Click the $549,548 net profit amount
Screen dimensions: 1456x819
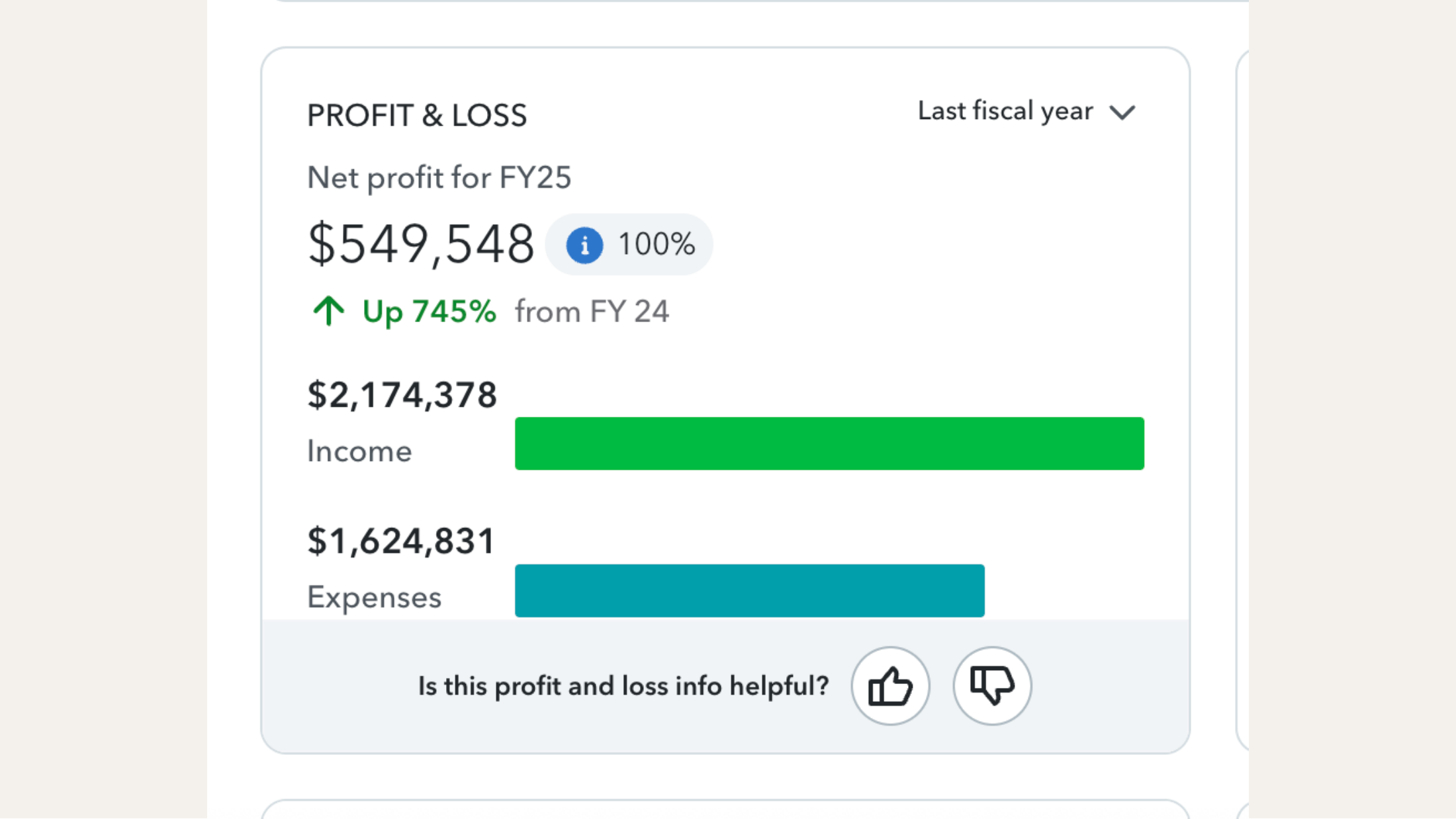click(421, 244)
